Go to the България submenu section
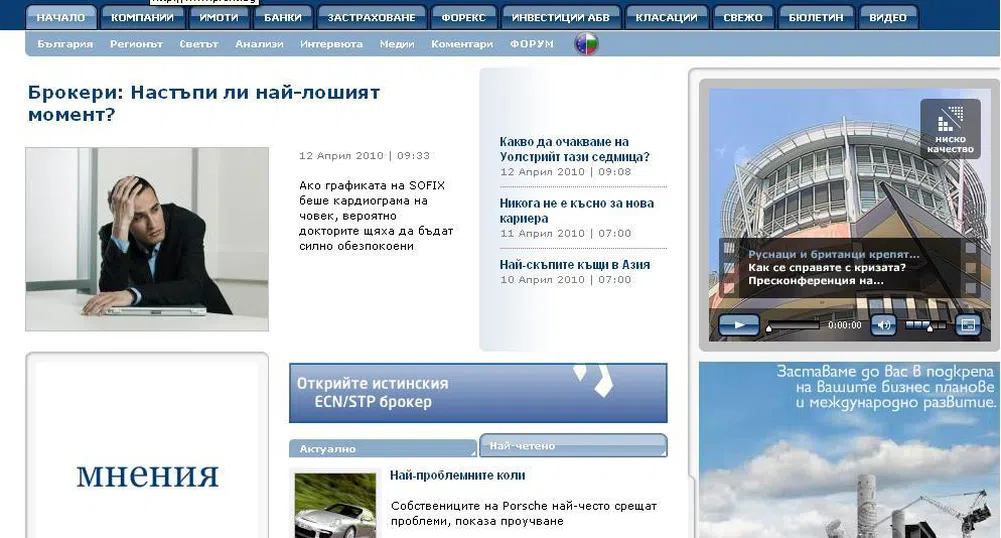The image size is (1001, 538). click(x=65, y=44)
